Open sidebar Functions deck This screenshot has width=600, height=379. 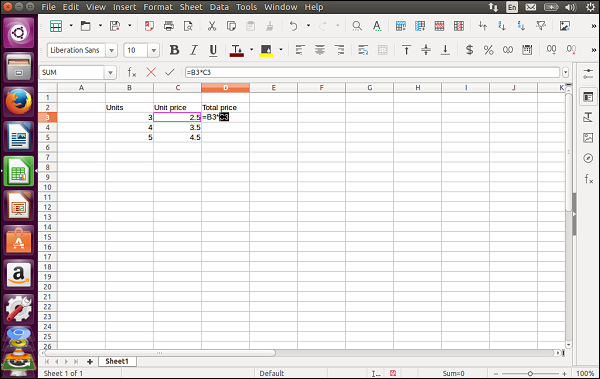[x=589, y=178]
